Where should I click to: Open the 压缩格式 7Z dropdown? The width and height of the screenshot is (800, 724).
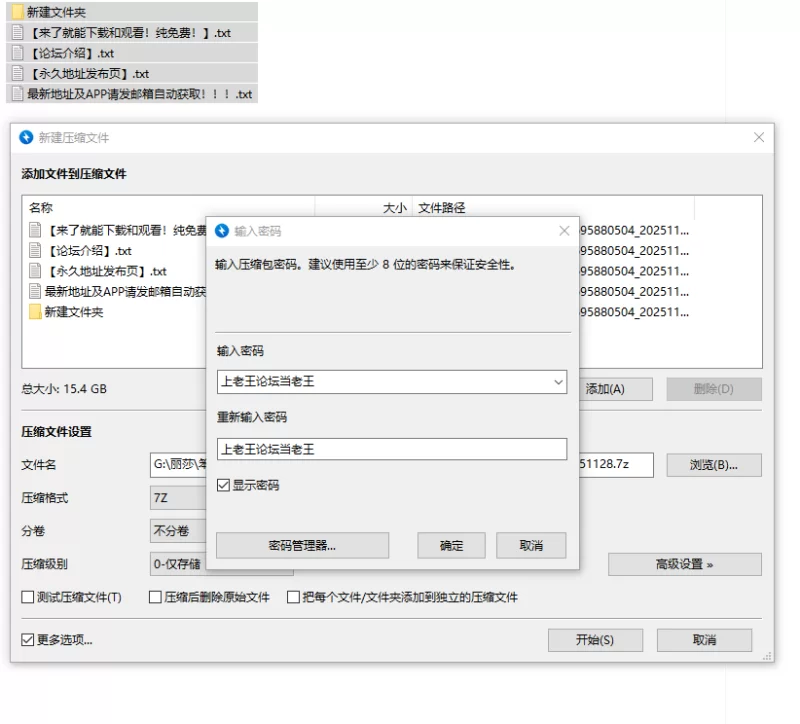(178, 497)
